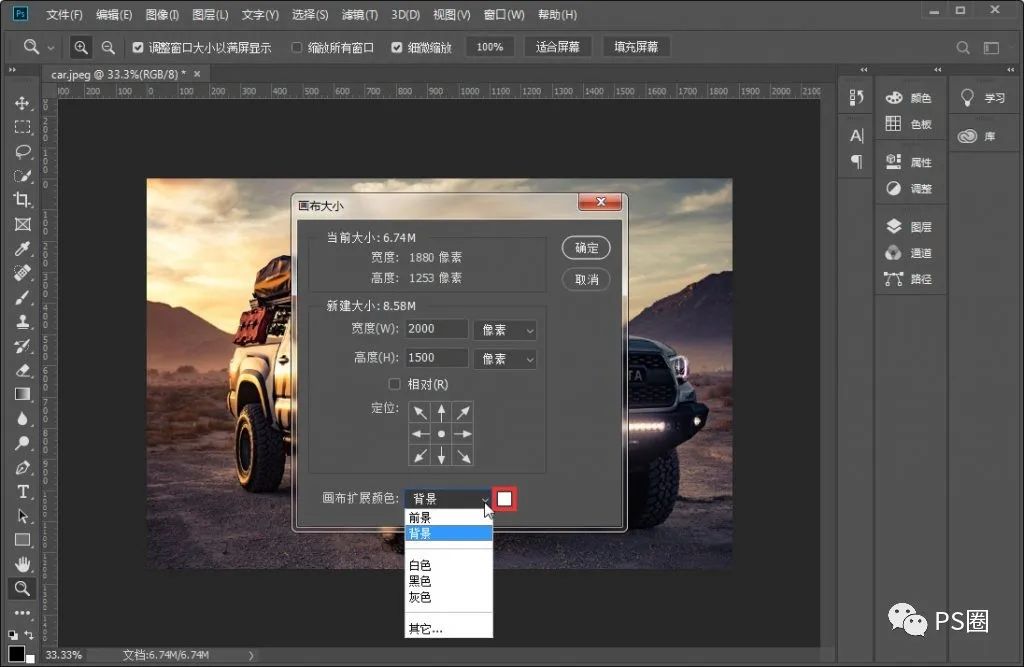This screenshot has width=1024, height=667.
Task: Toggle zoom all windows checkbox
Action: tap(296, 47)
